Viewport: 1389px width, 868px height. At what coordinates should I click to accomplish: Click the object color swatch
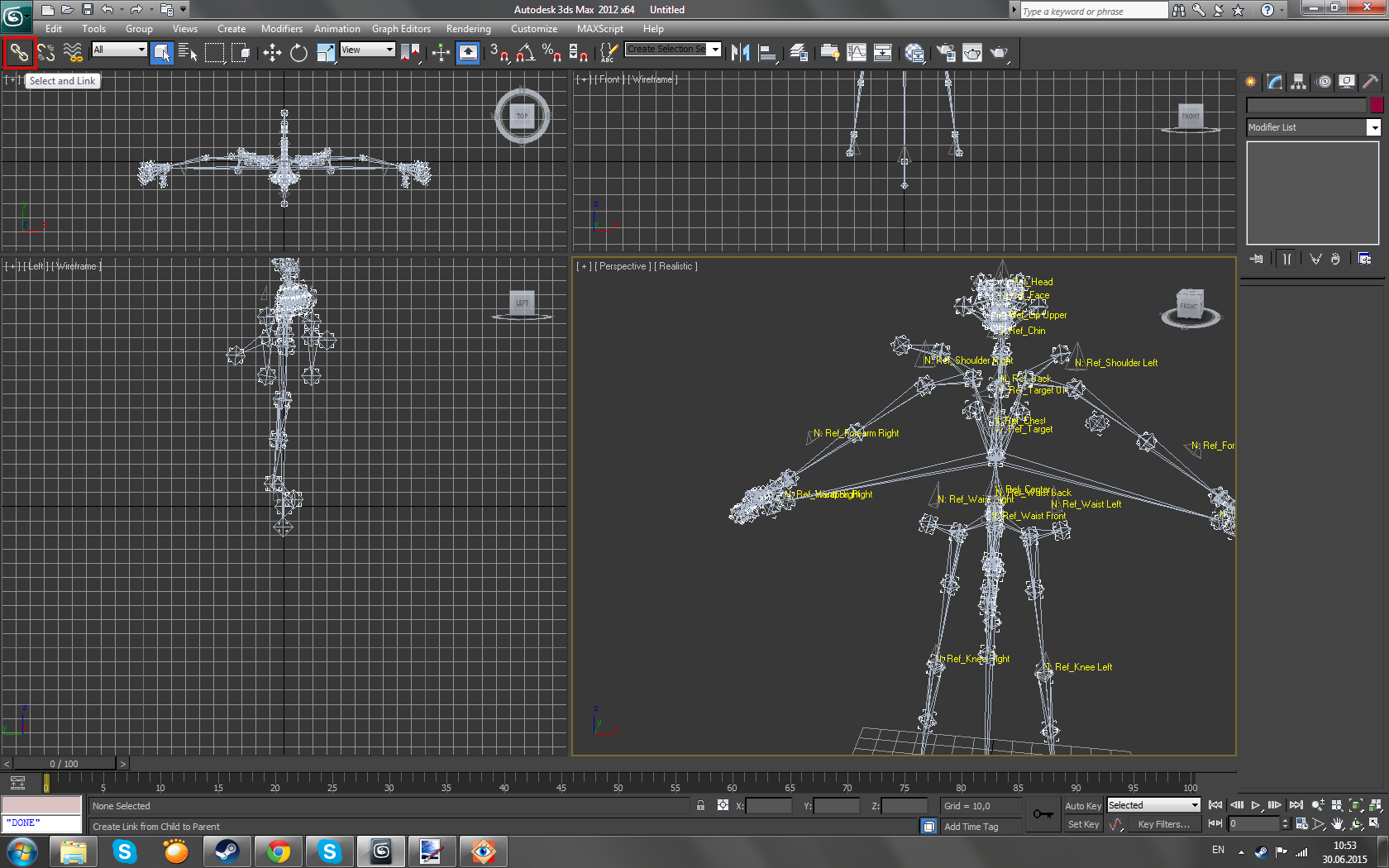[x=1377, y=105]
